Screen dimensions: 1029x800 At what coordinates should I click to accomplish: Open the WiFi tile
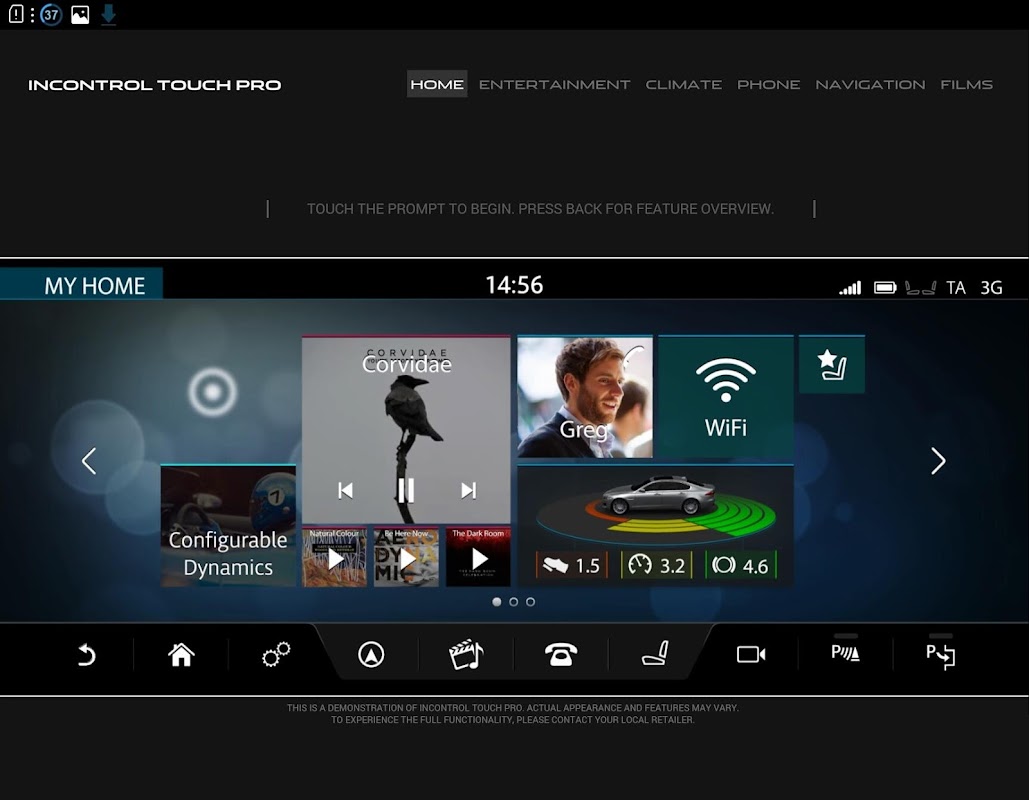point(726,396)
